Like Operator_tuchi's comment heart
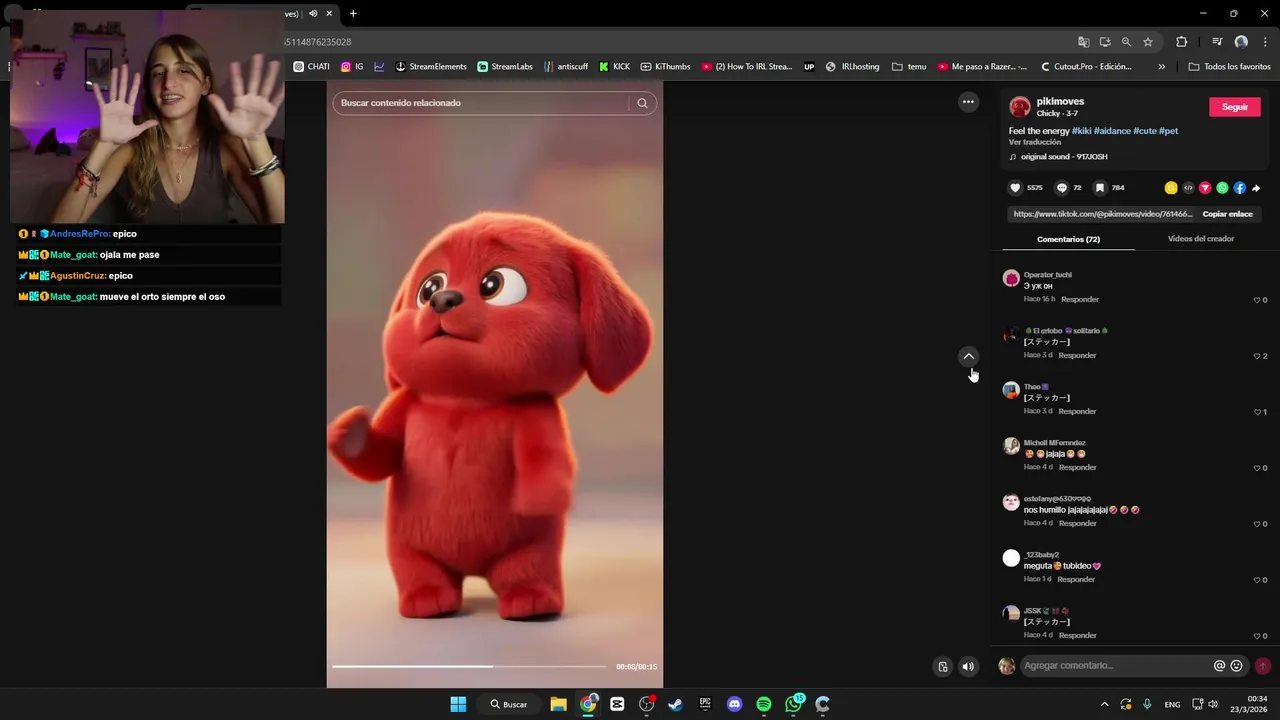The width and height of the screenshot is (1280, 720). 1257,300
